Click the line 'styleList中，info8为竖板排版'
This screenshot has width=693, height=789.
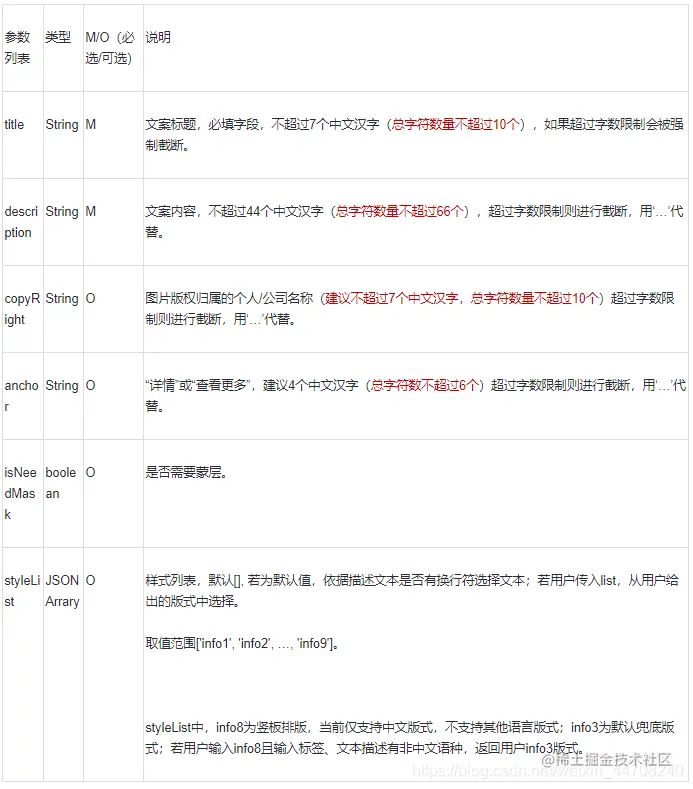tap(410, 728)
